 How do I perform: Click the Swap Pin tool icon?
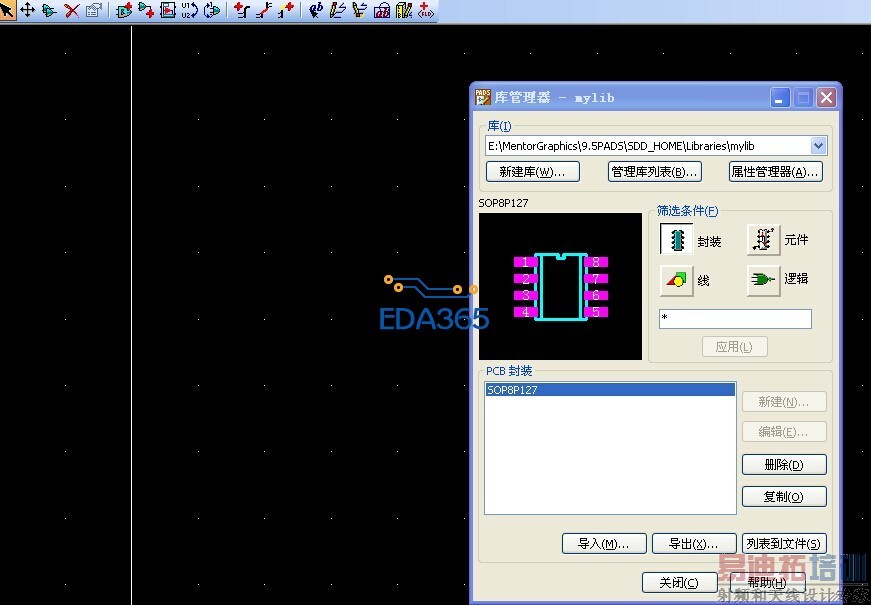click(x=212, y=10)
